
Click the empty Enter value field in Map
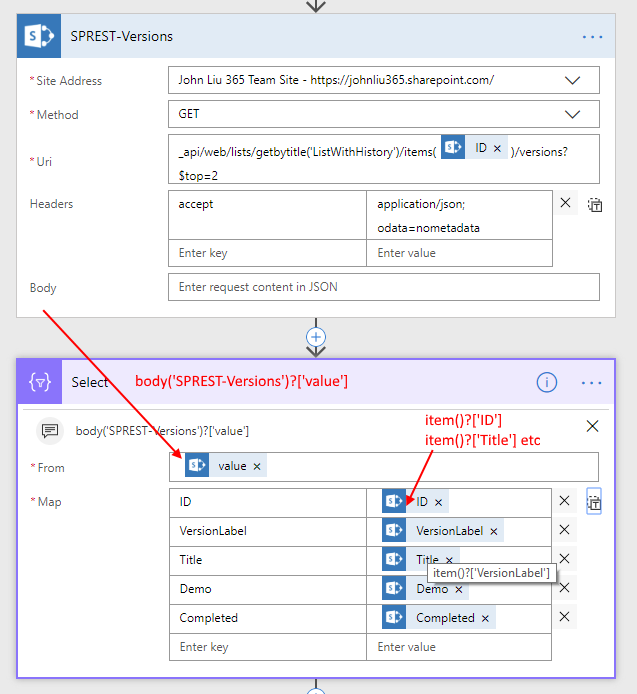(459, 647)
